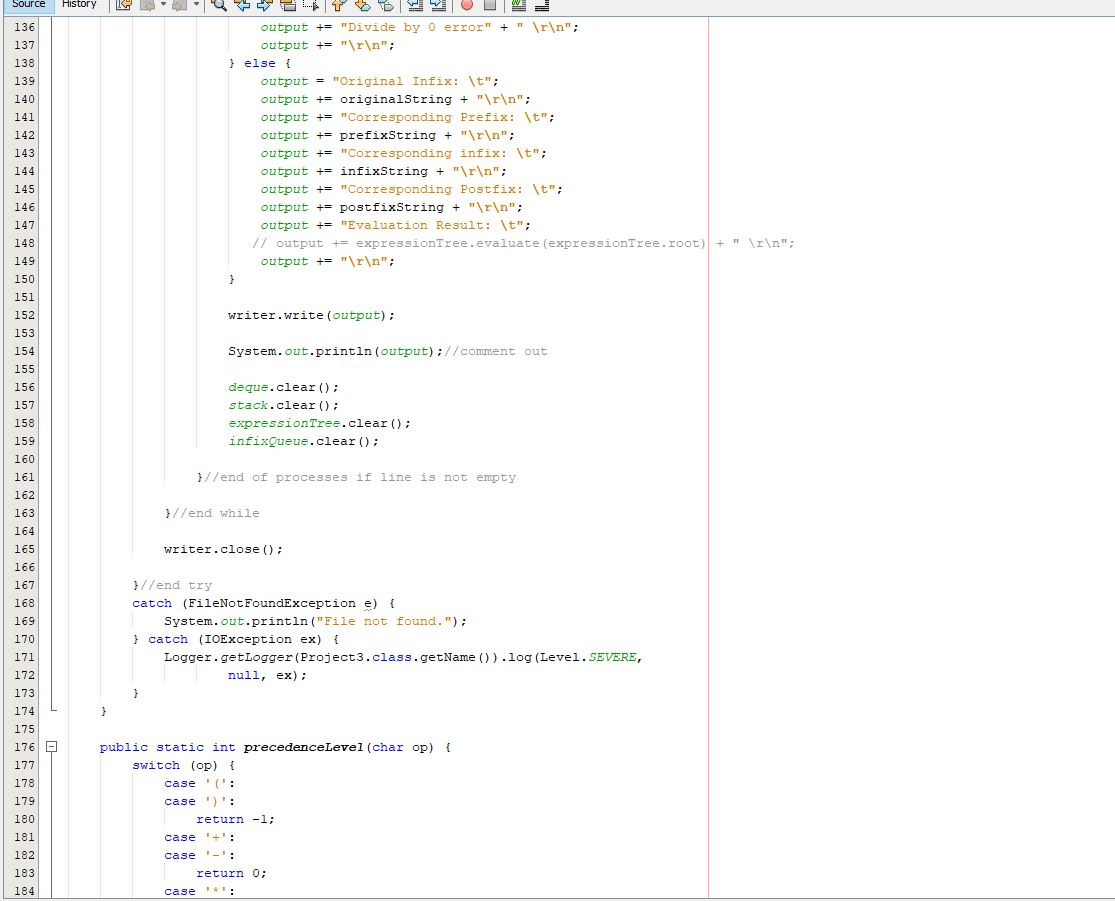
Task: Uncomment the selected lines using the toolbar icon
Action: point(542,5)
